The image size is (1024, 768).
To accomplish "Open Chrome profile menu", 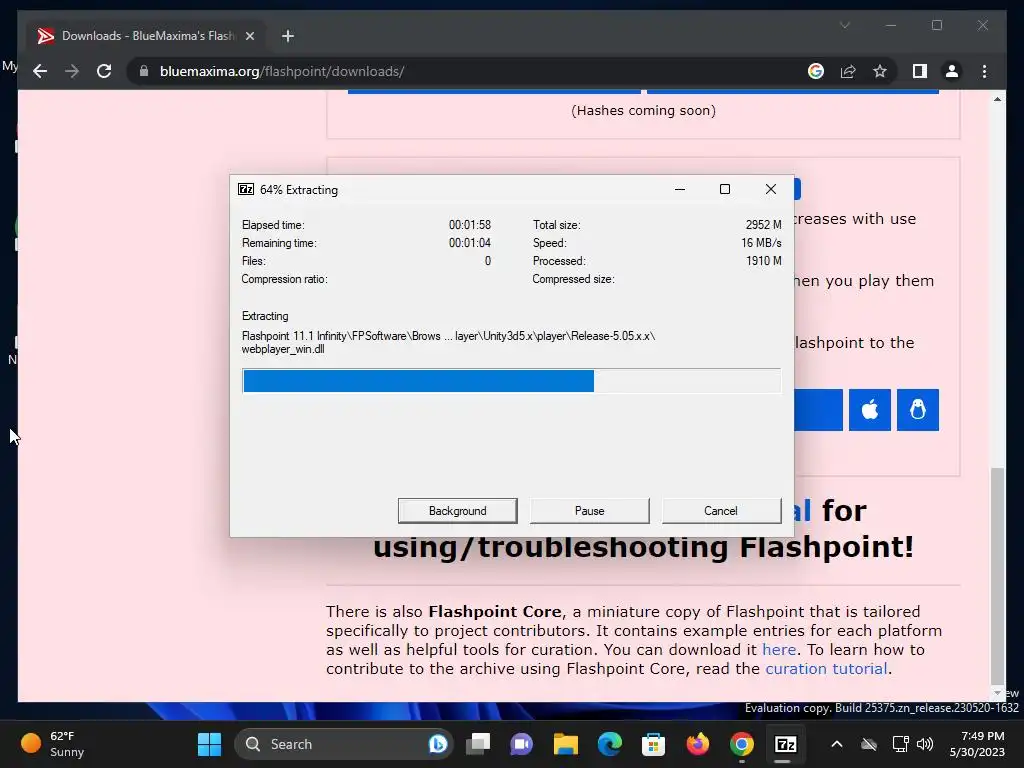I will [x=952, y=71].
